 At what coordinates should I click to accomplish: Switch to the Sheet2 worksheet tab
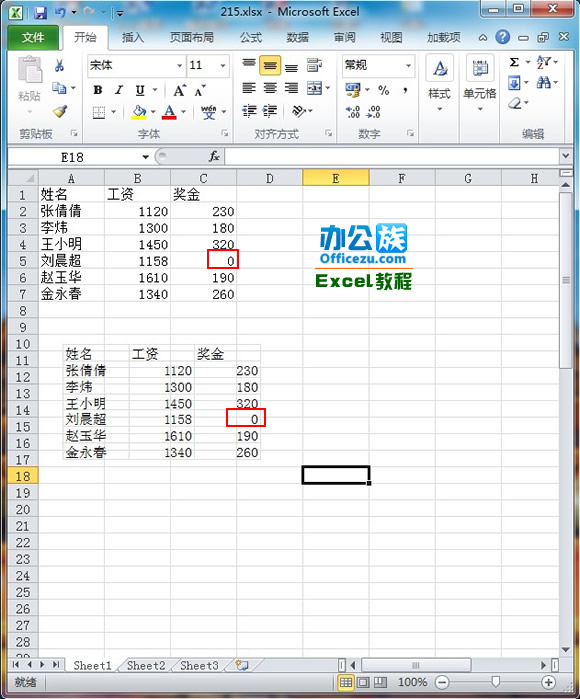(x=146, y=666)
